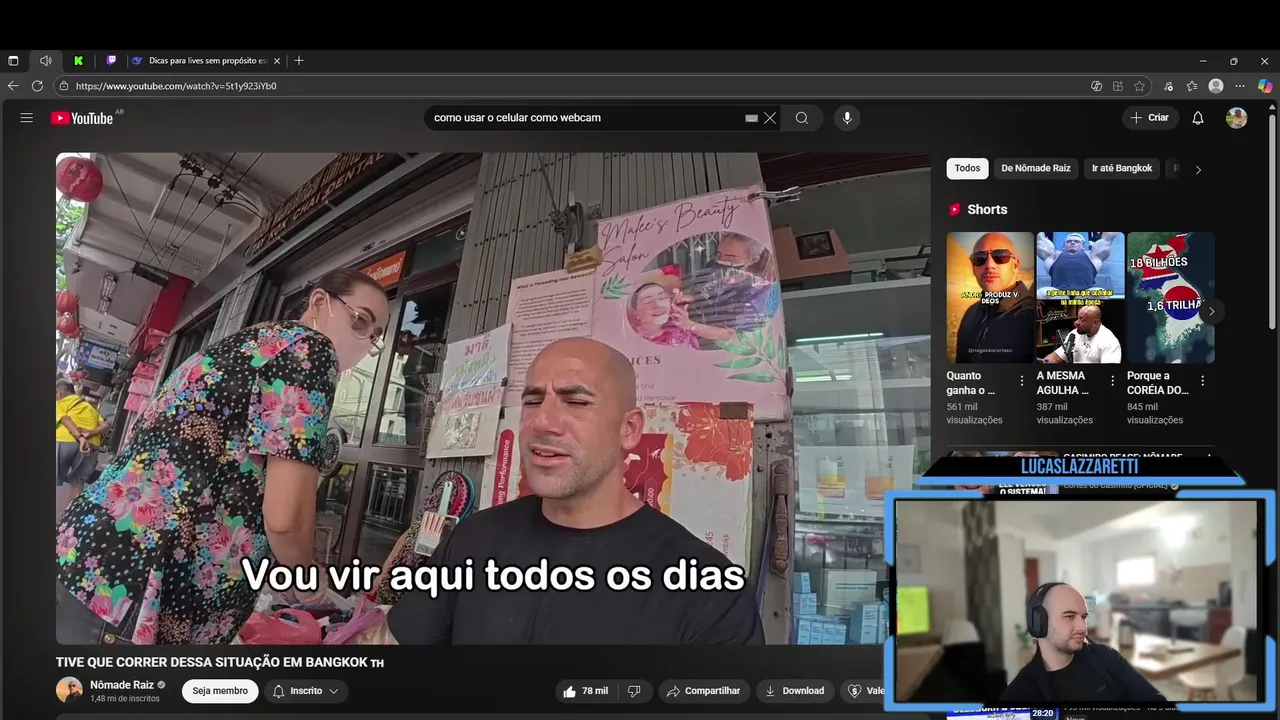Open the Nômade Raiz channel avatar
The image size is (1280, 720).
point(69,690)
